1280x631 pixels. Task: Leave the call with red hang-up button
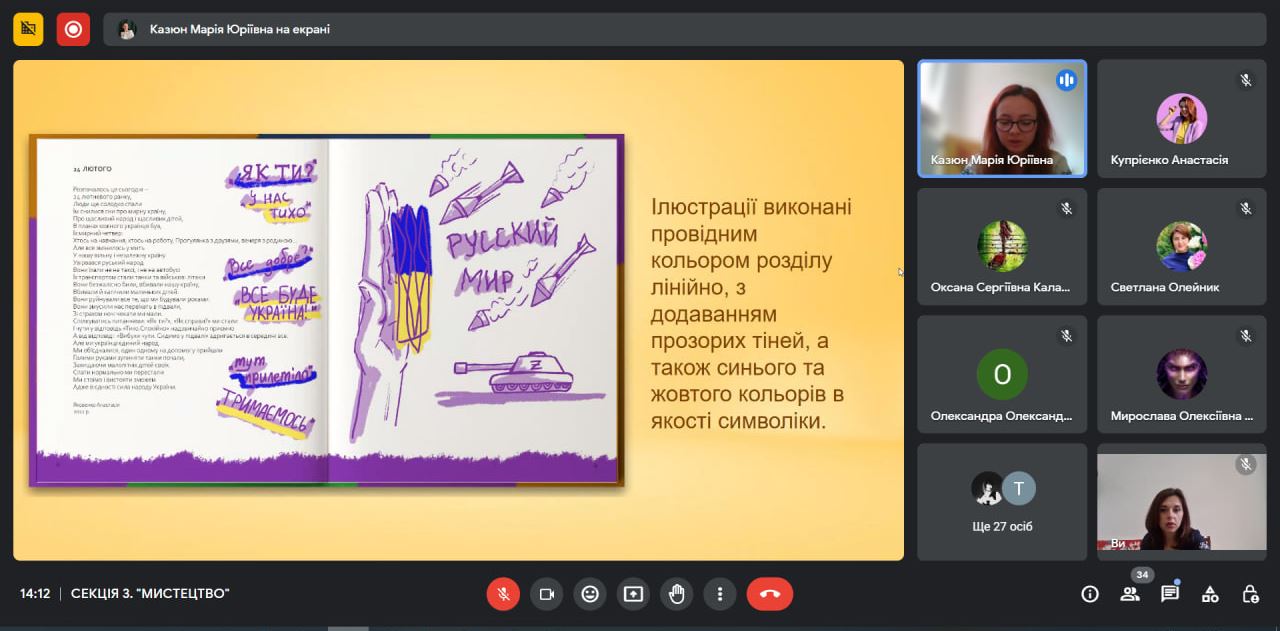(769, 594)
